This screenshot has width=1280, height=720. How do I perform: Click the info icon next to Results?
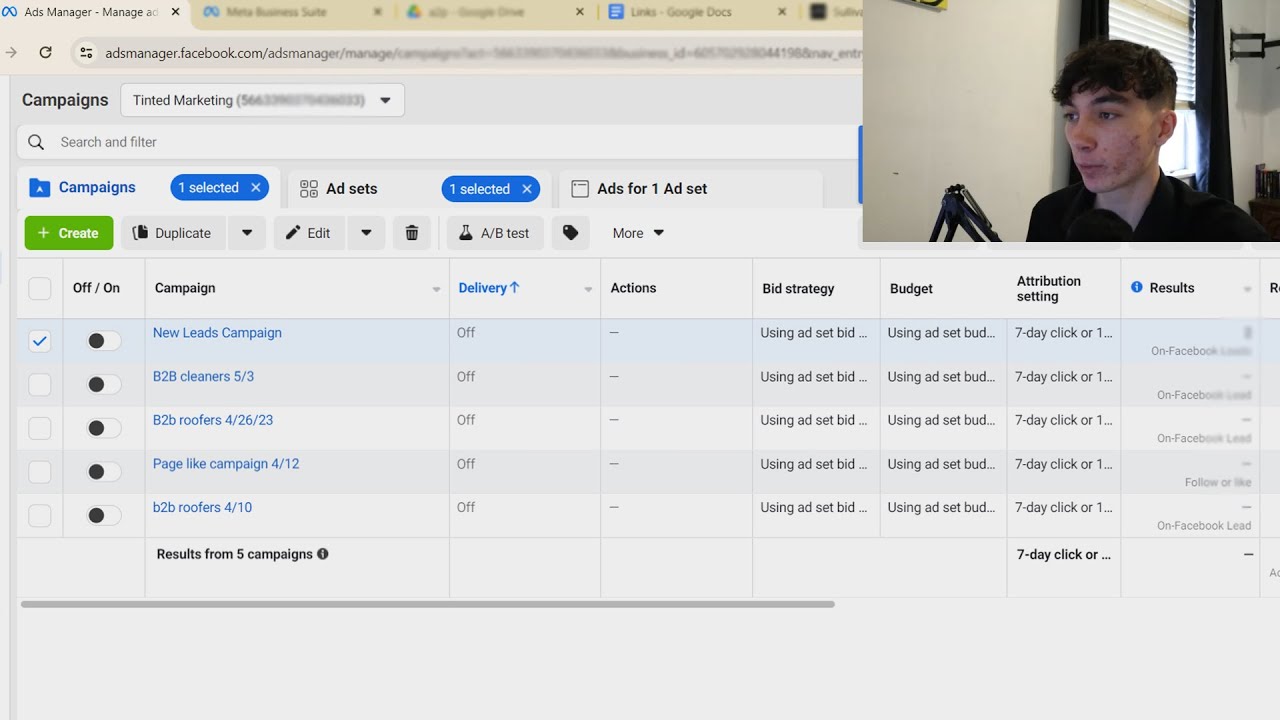[x=1136, y=287]
